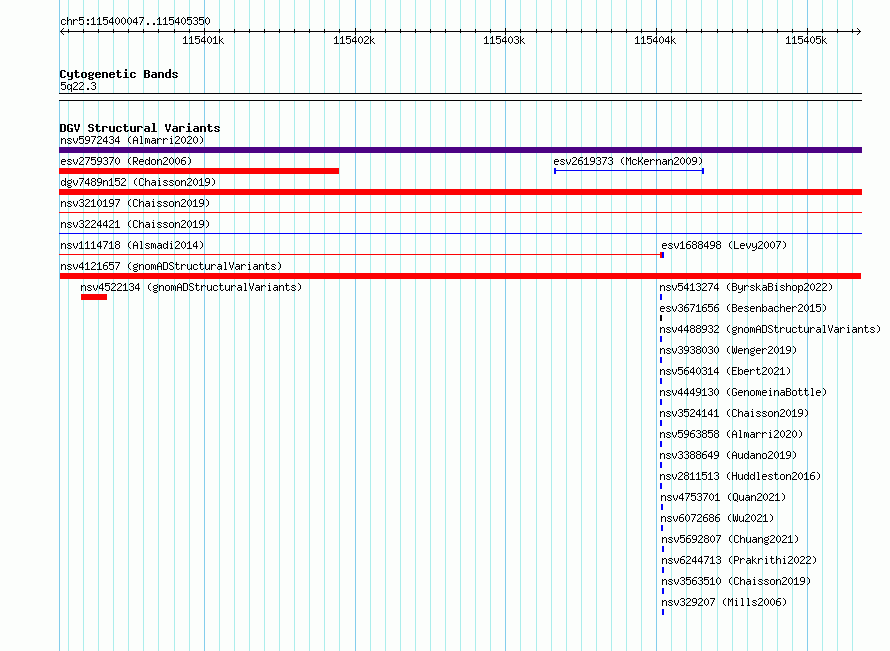This screenshot has width=890, height=651.
Task: Click the 115405k ruler label
Action: click(806, 40)
